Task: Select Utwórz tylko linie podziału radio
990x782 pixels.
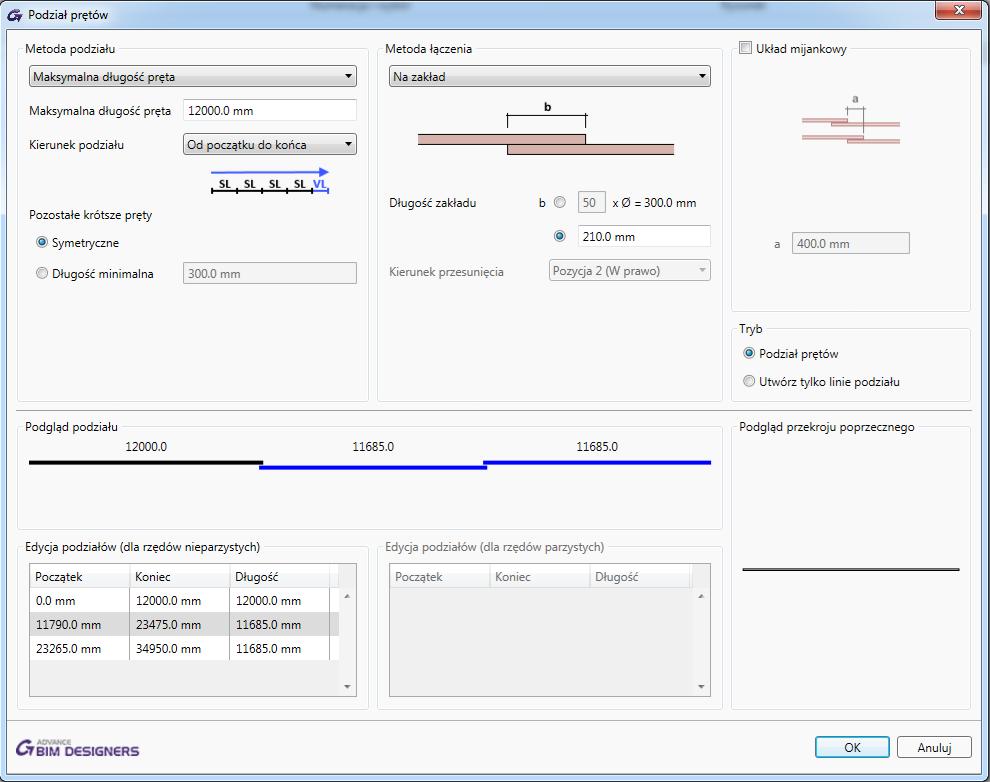Action: (749, 381)
